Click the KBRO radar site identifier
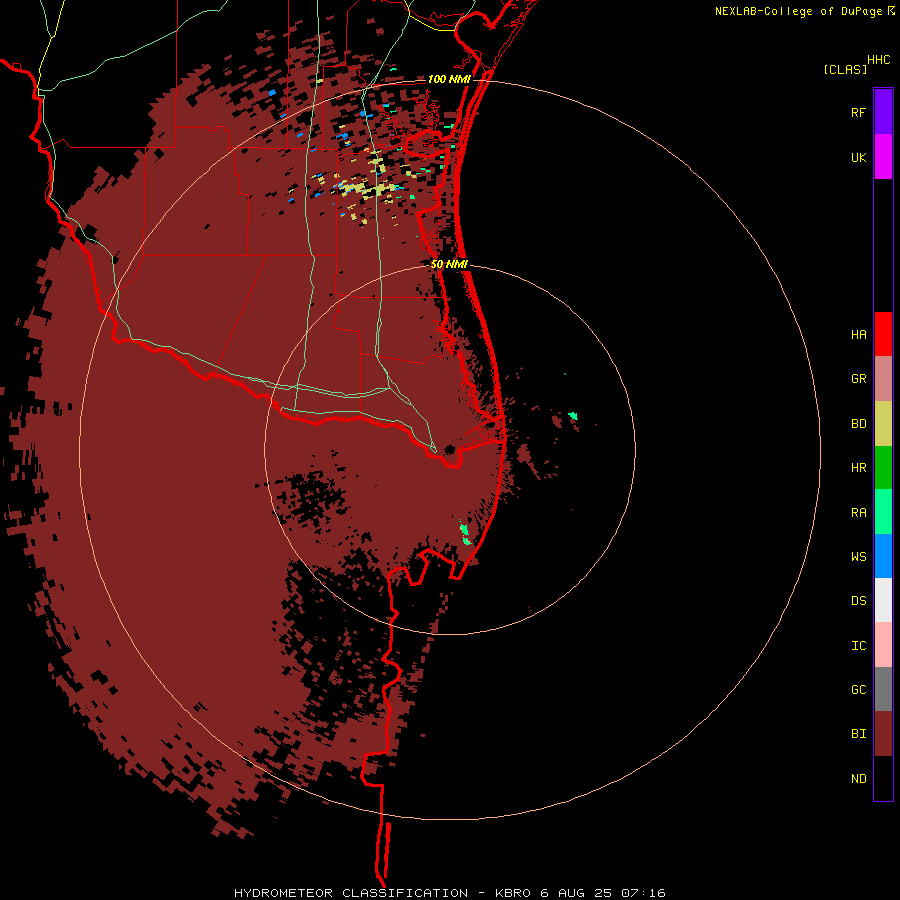Viewport: 900px width, 900px height. click(513, 893)
